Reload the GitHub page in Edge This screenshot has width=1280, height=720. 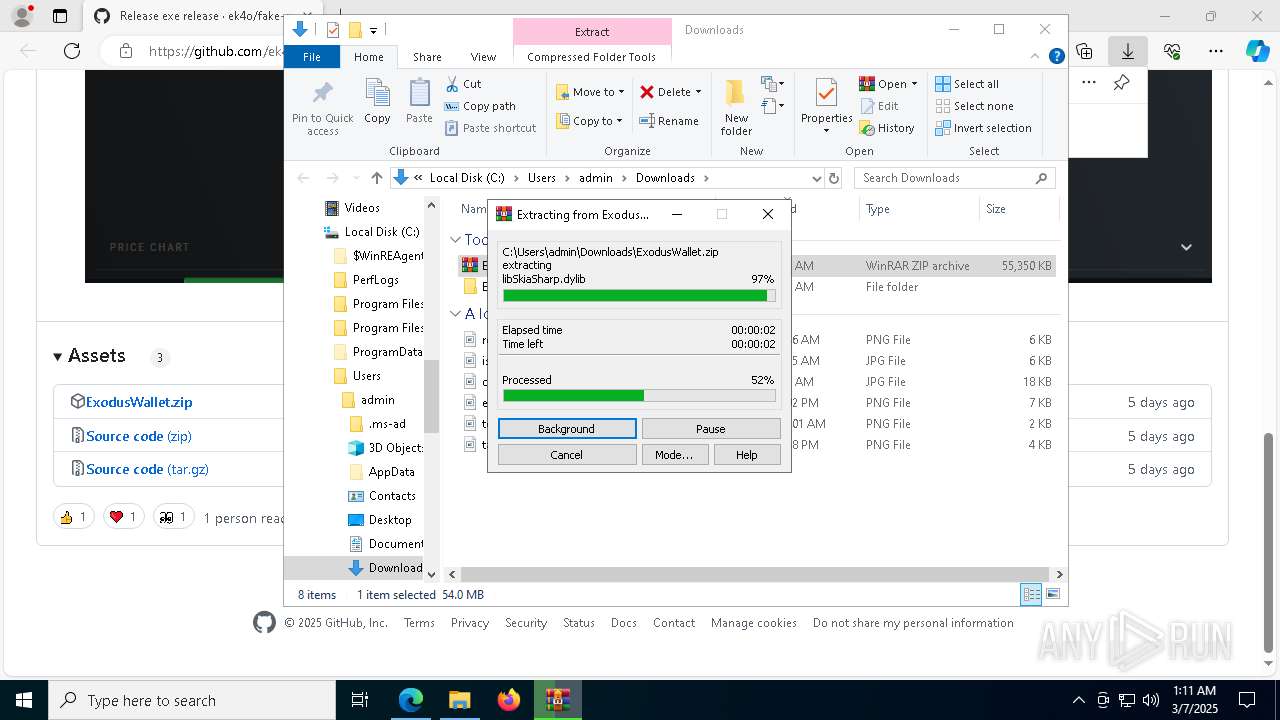72,51
